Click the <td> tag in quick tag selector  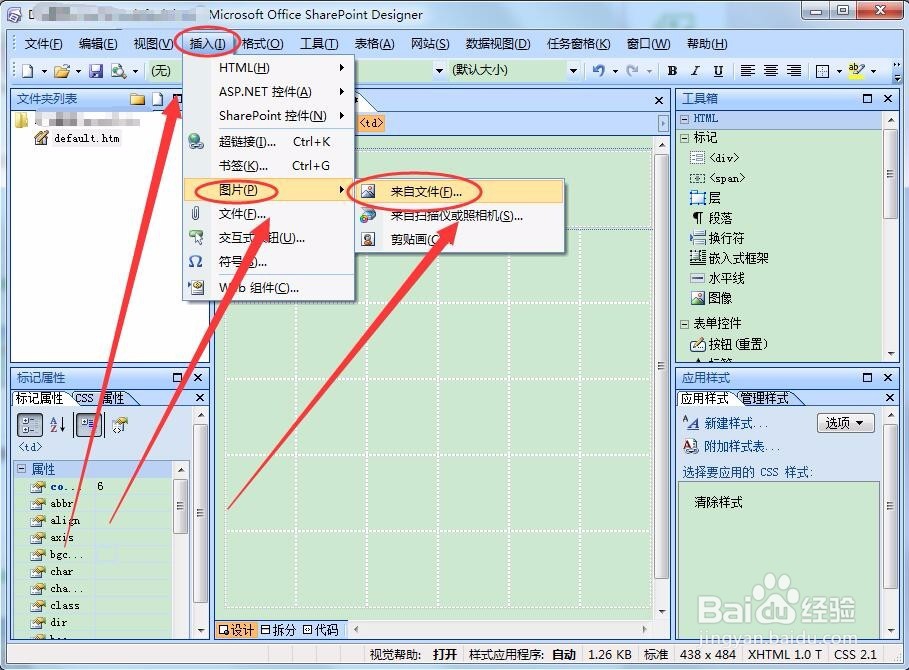(372, 123)
